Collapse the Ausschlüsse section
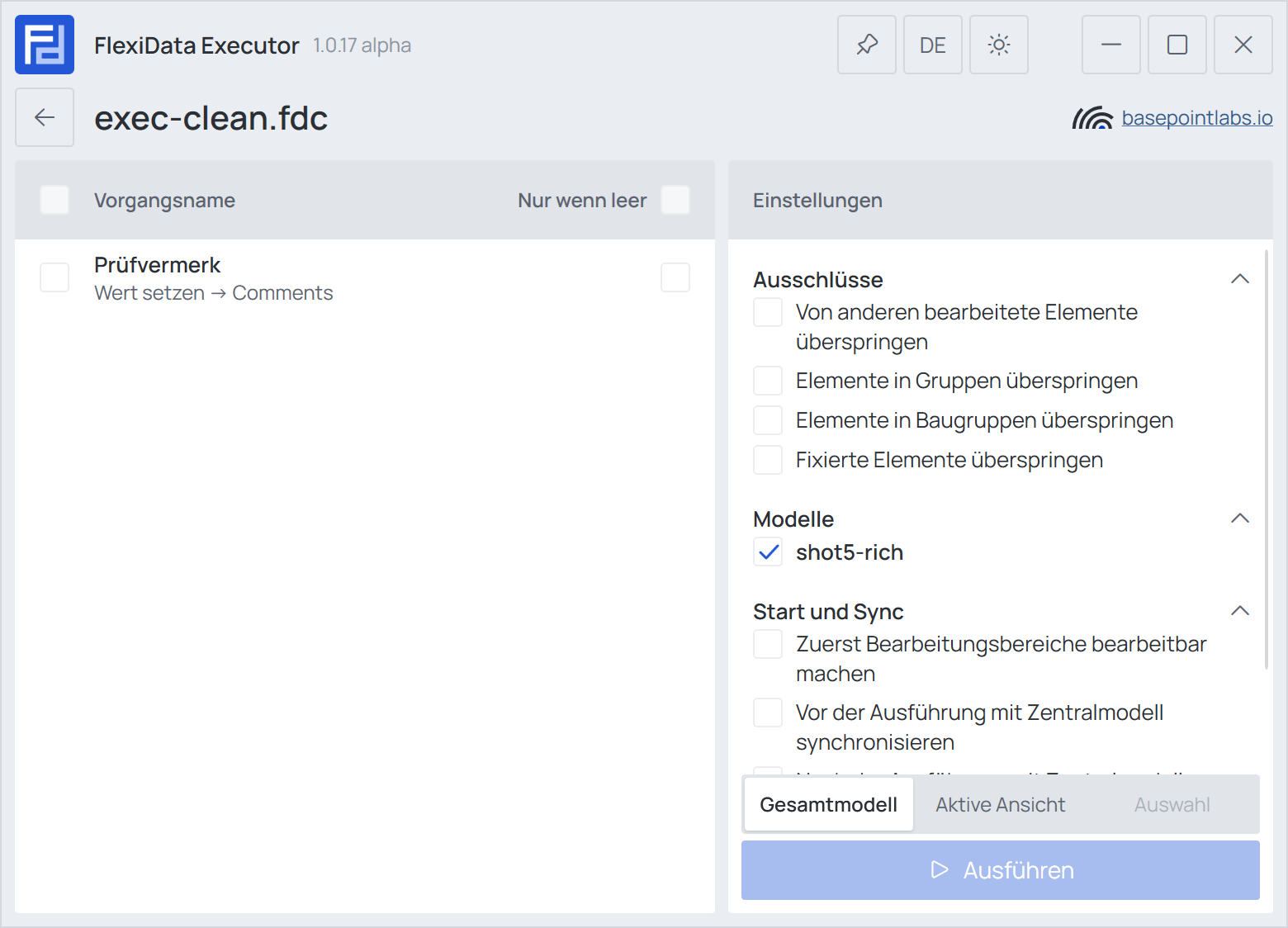Viewport: 1288px width, 928px height. pyautogui.click(x=1240, y=279)
